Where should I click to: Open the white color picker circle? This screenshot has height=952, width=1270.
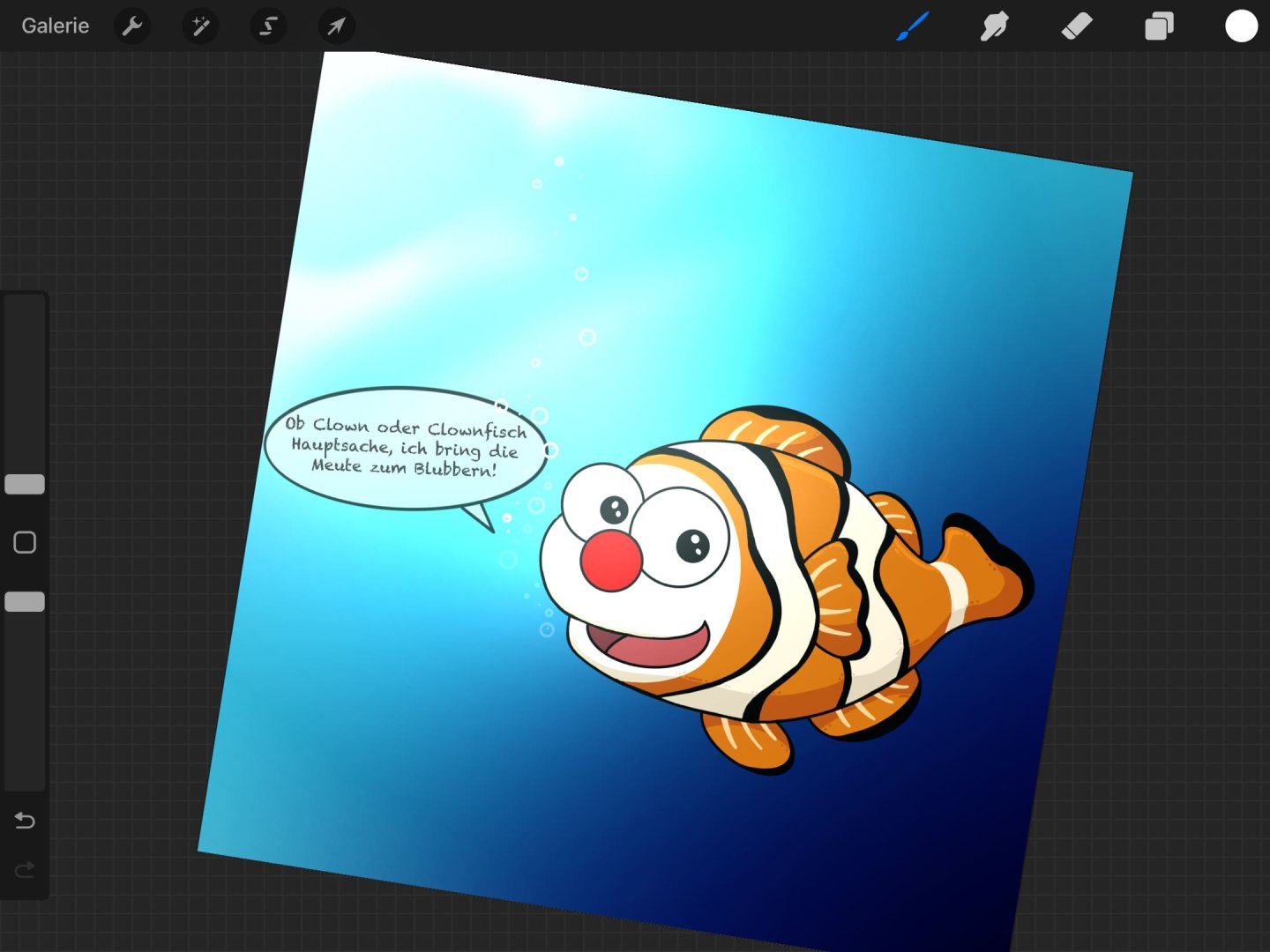click(1241, 26)
